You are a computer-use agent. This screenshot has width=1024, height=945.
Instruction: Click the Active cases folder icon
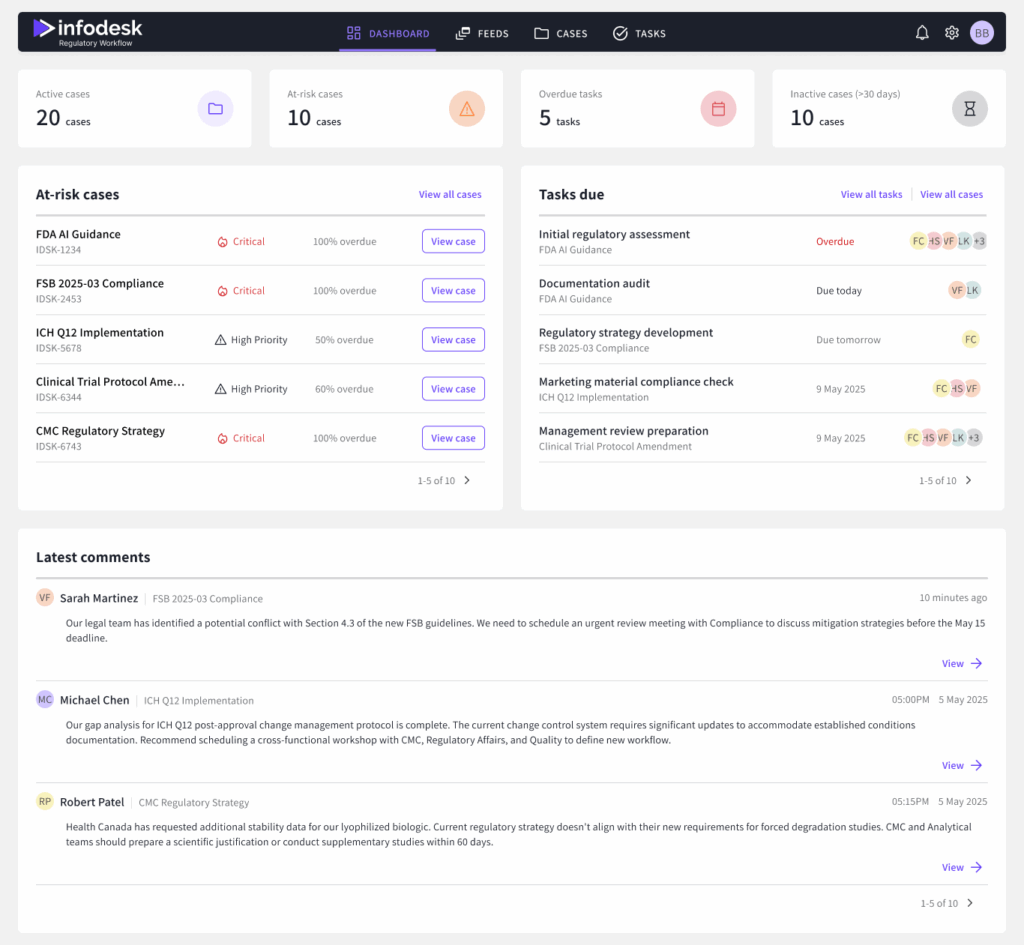pyautogui.click(x=215, y=108)
